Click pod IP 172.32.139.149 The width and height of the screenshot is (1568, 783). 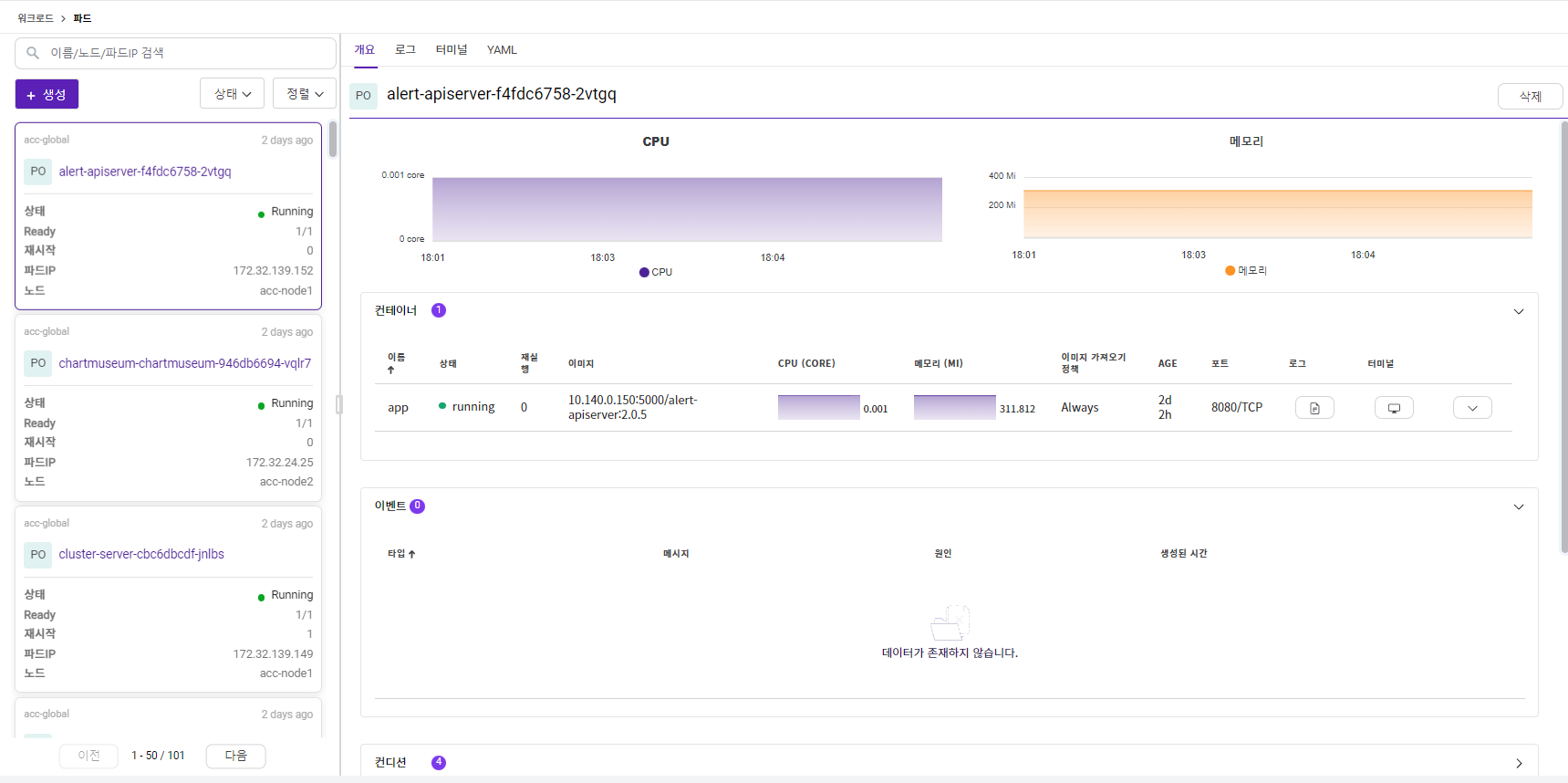click(273, 654)
